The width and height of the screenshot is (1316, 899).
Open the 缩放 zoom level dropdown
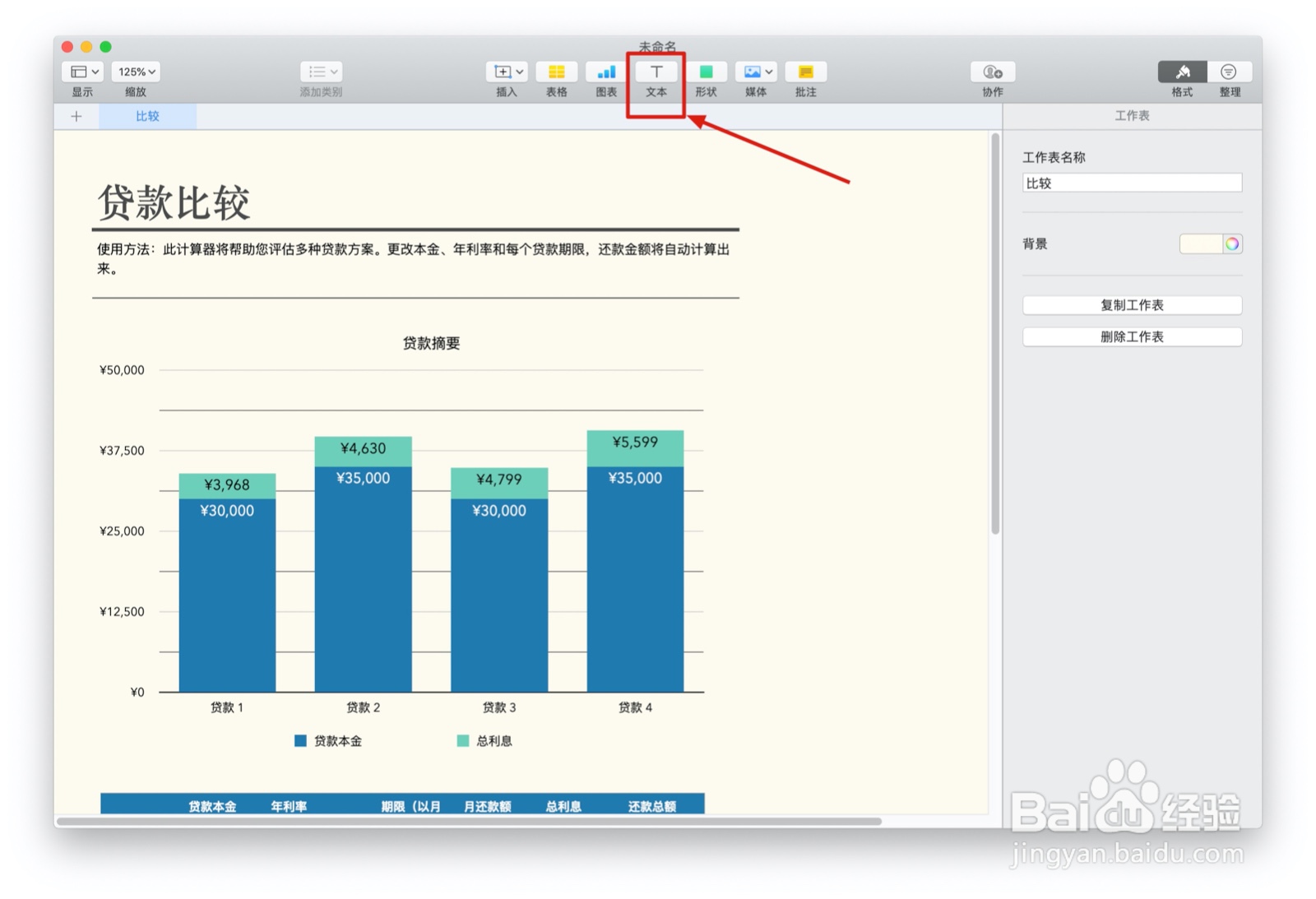pyautogui.click(x=135, y=71)
